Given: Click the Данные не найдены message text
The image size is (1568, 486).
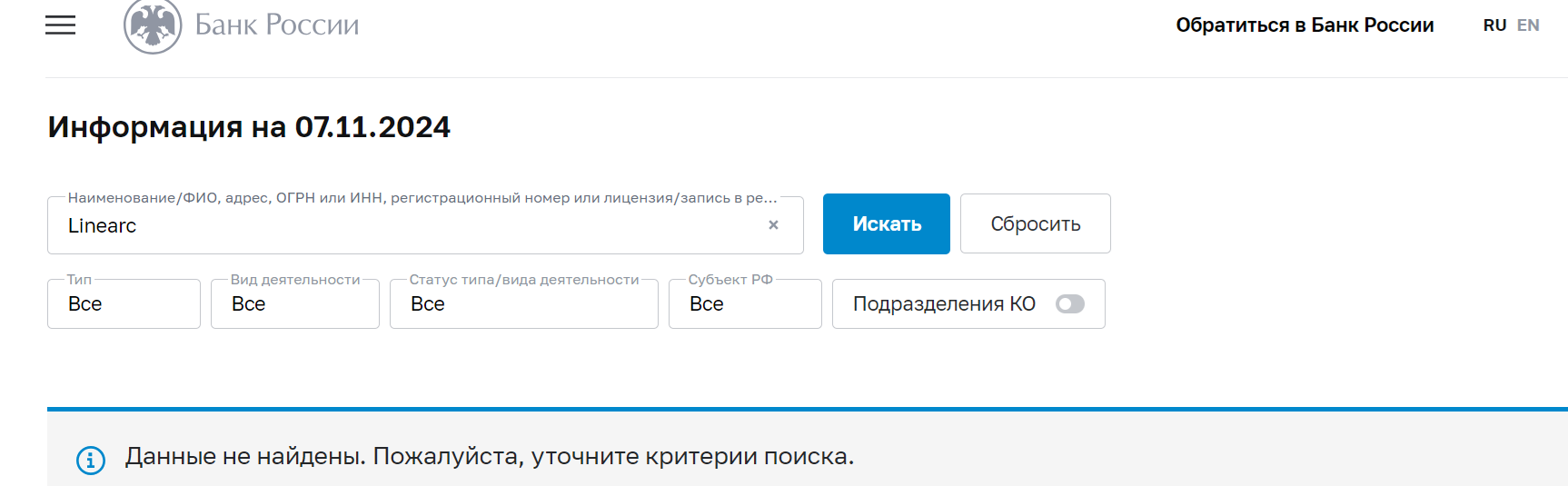Looking at the screenshot, I should (490, 456).
